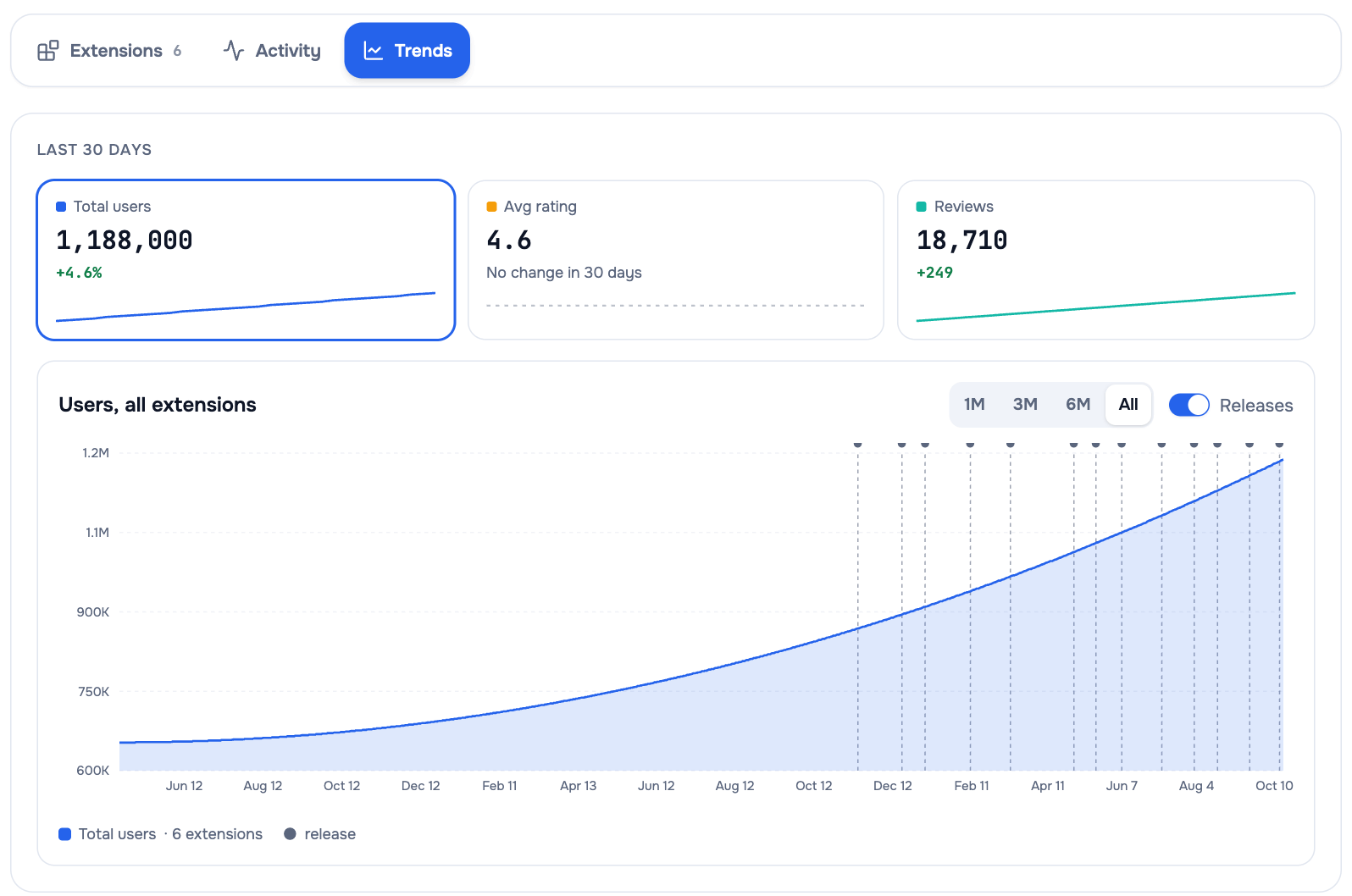
Task: Click the +249 reviews change
Action: [x=934, y=273]
